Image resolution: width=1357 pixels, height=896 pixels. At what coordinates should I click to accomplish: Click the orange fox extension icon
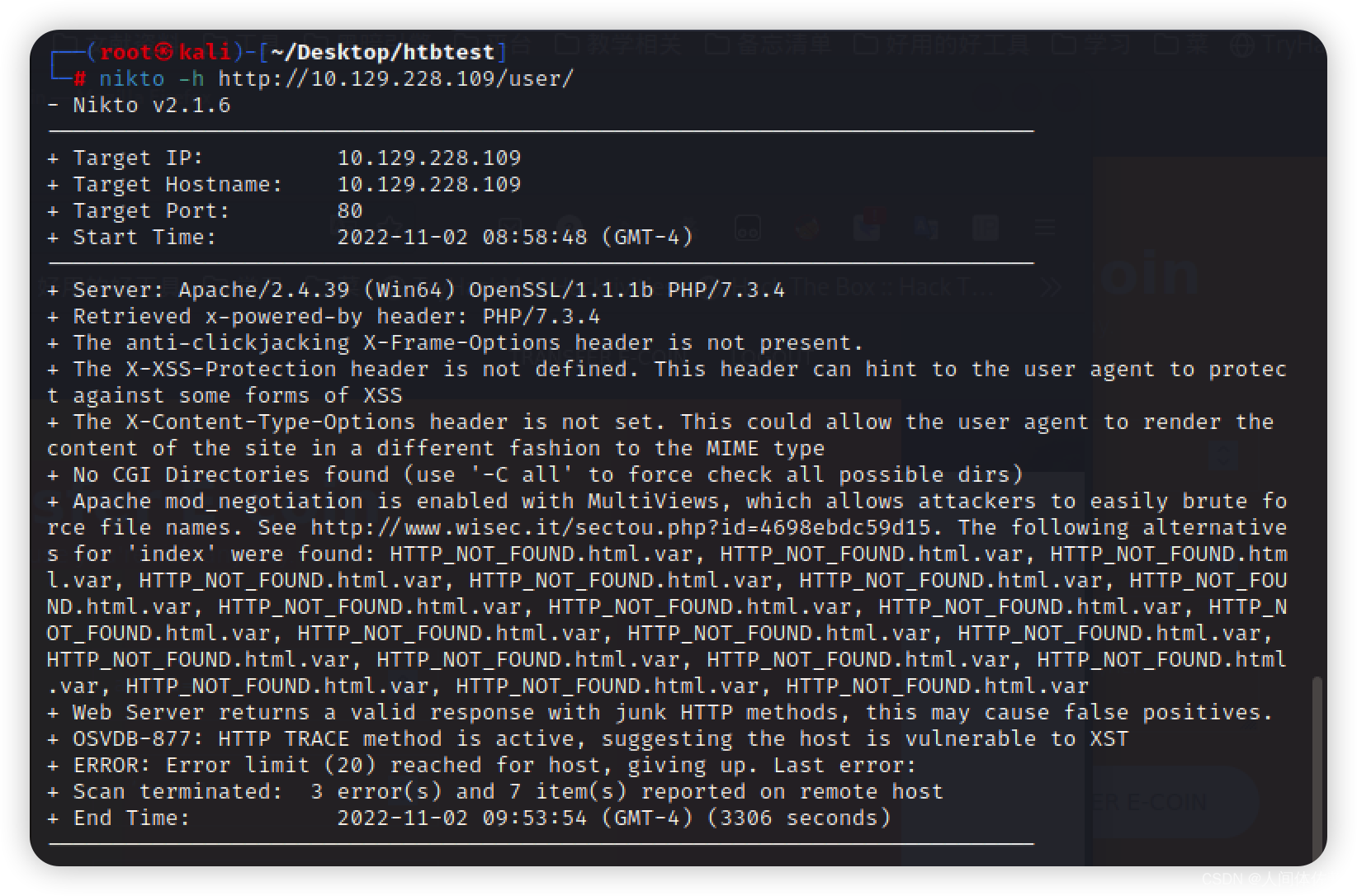point(808,227)
